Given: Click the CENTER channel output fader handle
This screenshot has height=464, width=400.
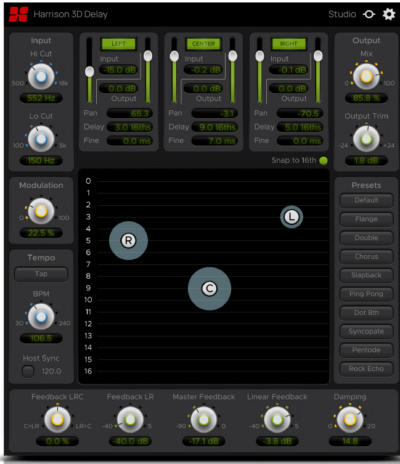Looking at the screenshot, I should tap(233, 56).
